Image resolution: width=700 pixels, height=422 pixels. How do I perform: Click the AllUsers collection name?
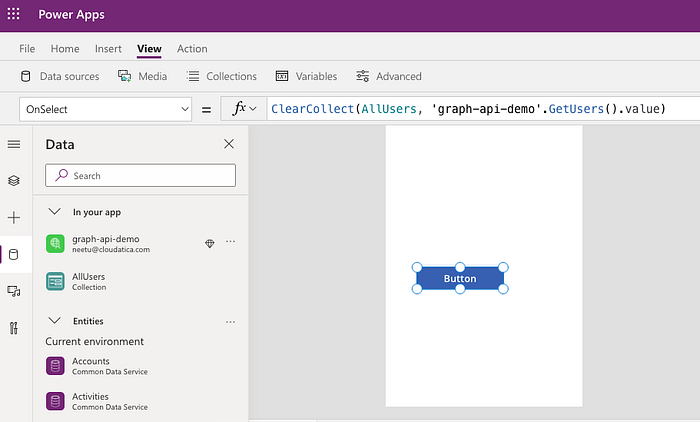pos(88,276)
